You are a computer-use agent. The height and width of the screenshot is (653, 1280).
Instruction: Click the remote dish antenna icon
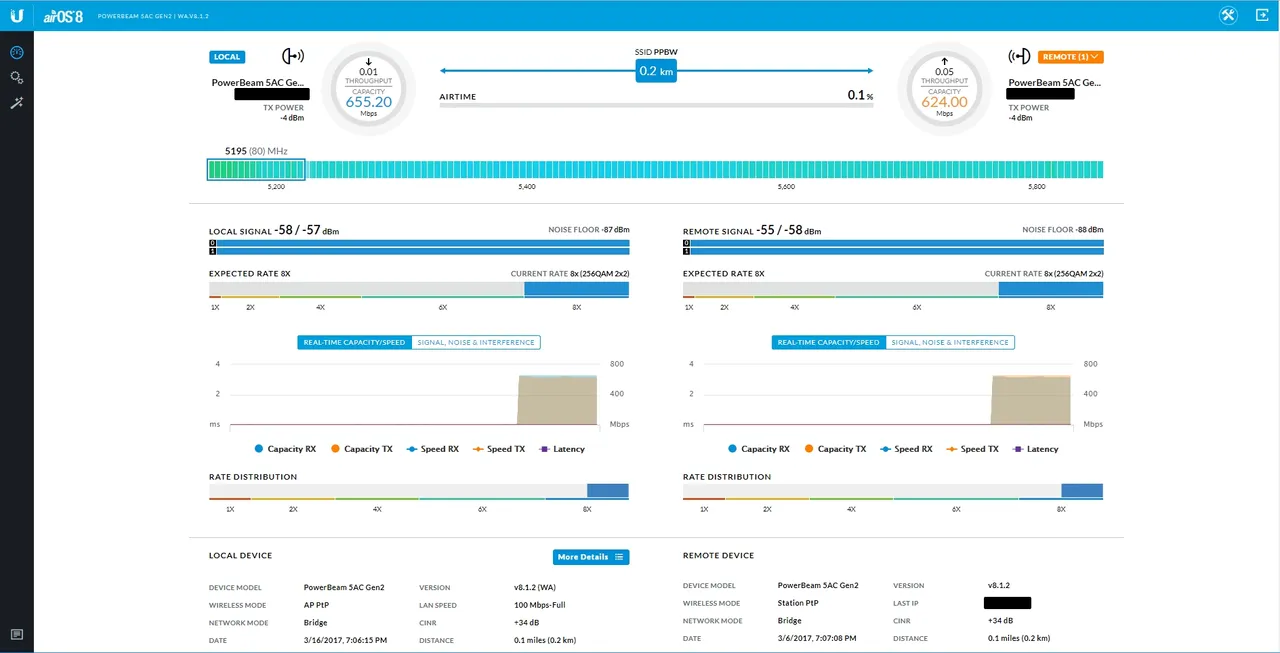pyautogui.click(x=1020, y=57)
